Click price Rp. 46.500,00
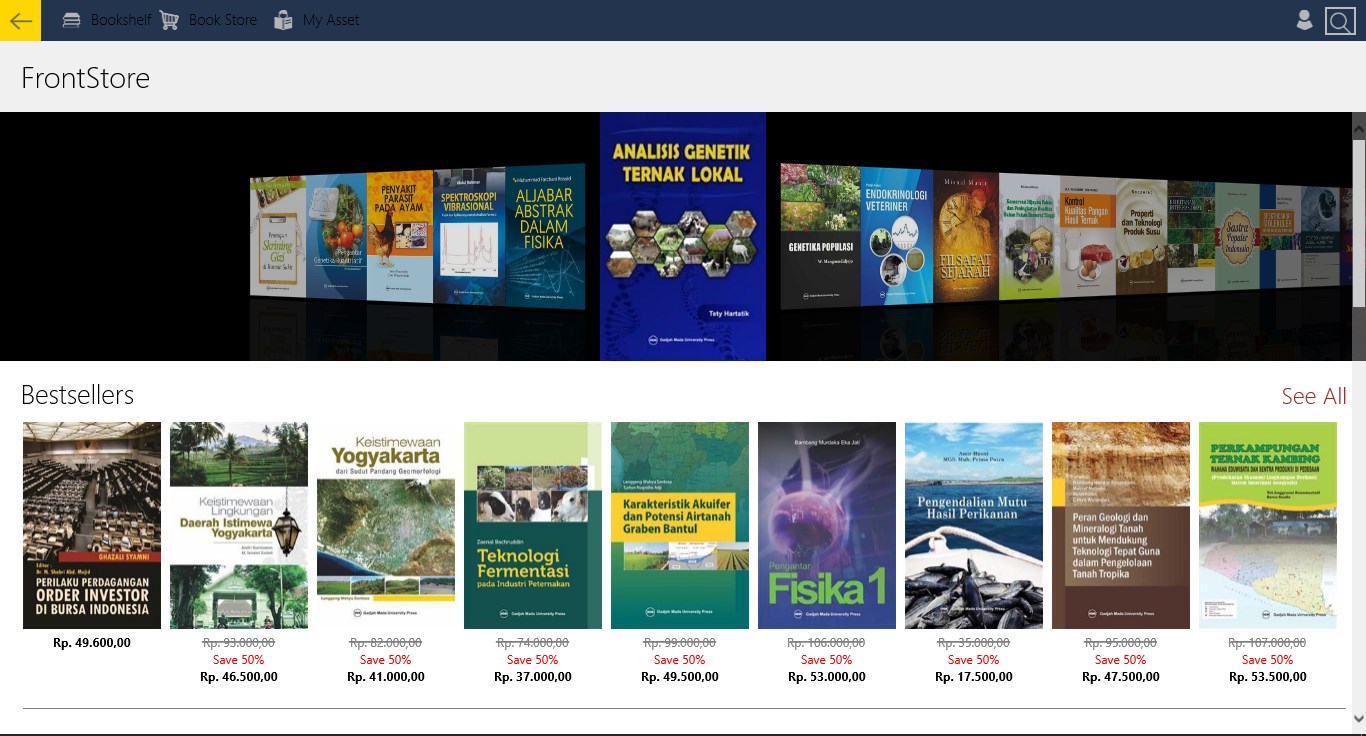The width and height of the screenshot is (1366, 736). tap(239, 677)
